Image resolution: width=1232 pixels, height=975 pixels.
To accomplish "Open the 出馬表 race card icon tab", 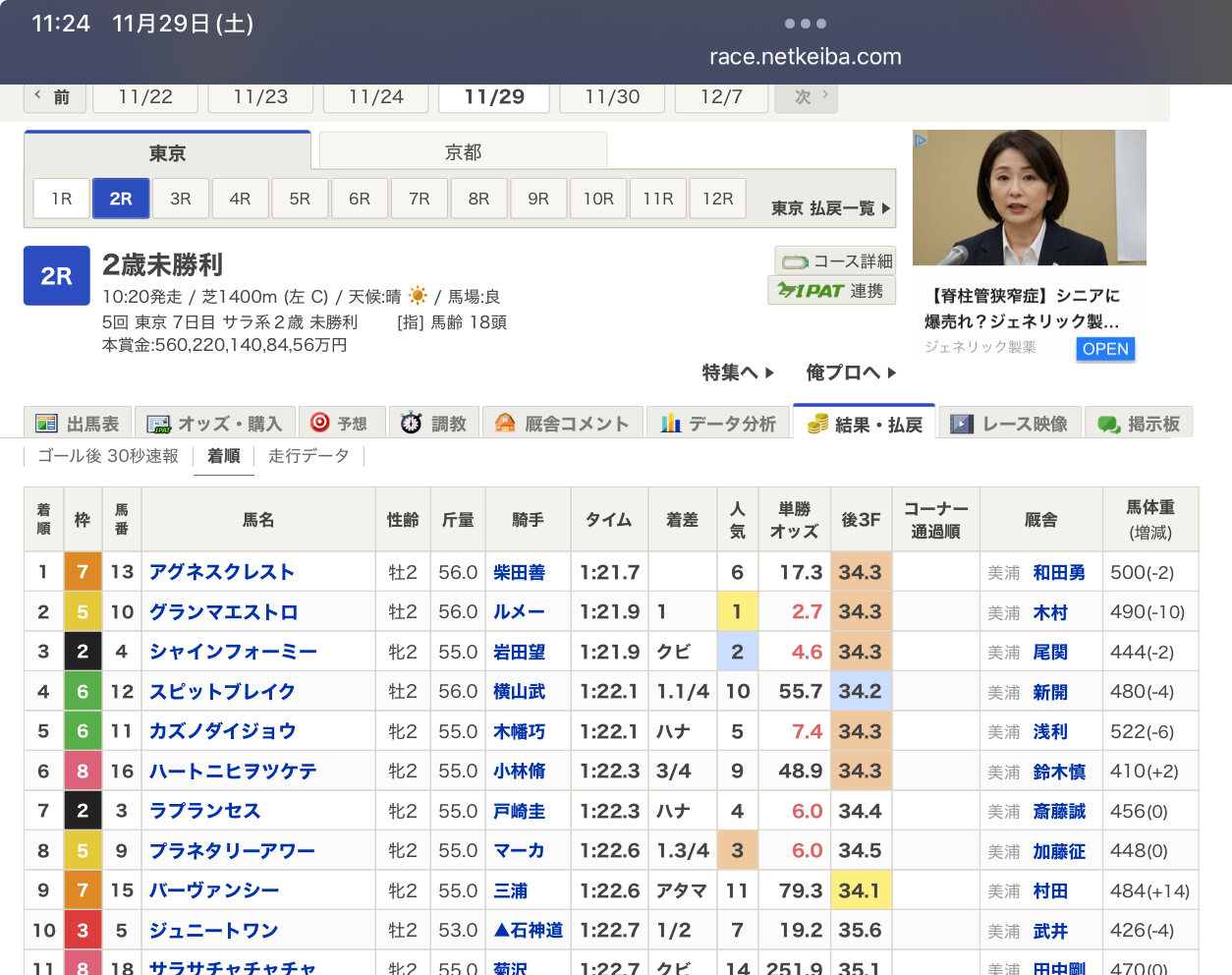I will pos(78,424).
